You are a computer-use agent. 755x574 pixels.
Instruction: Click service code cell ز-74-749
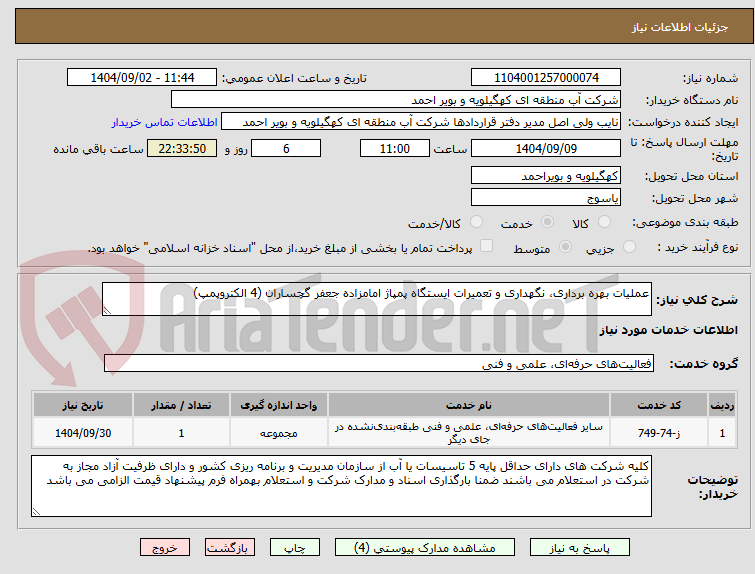point(658,433)
